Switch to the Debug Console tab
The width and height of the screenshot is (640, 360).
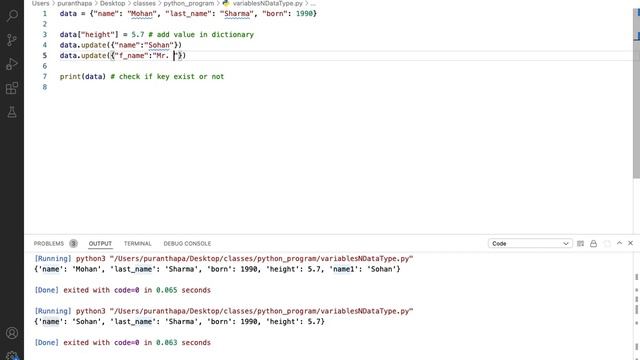pos(187,243)
